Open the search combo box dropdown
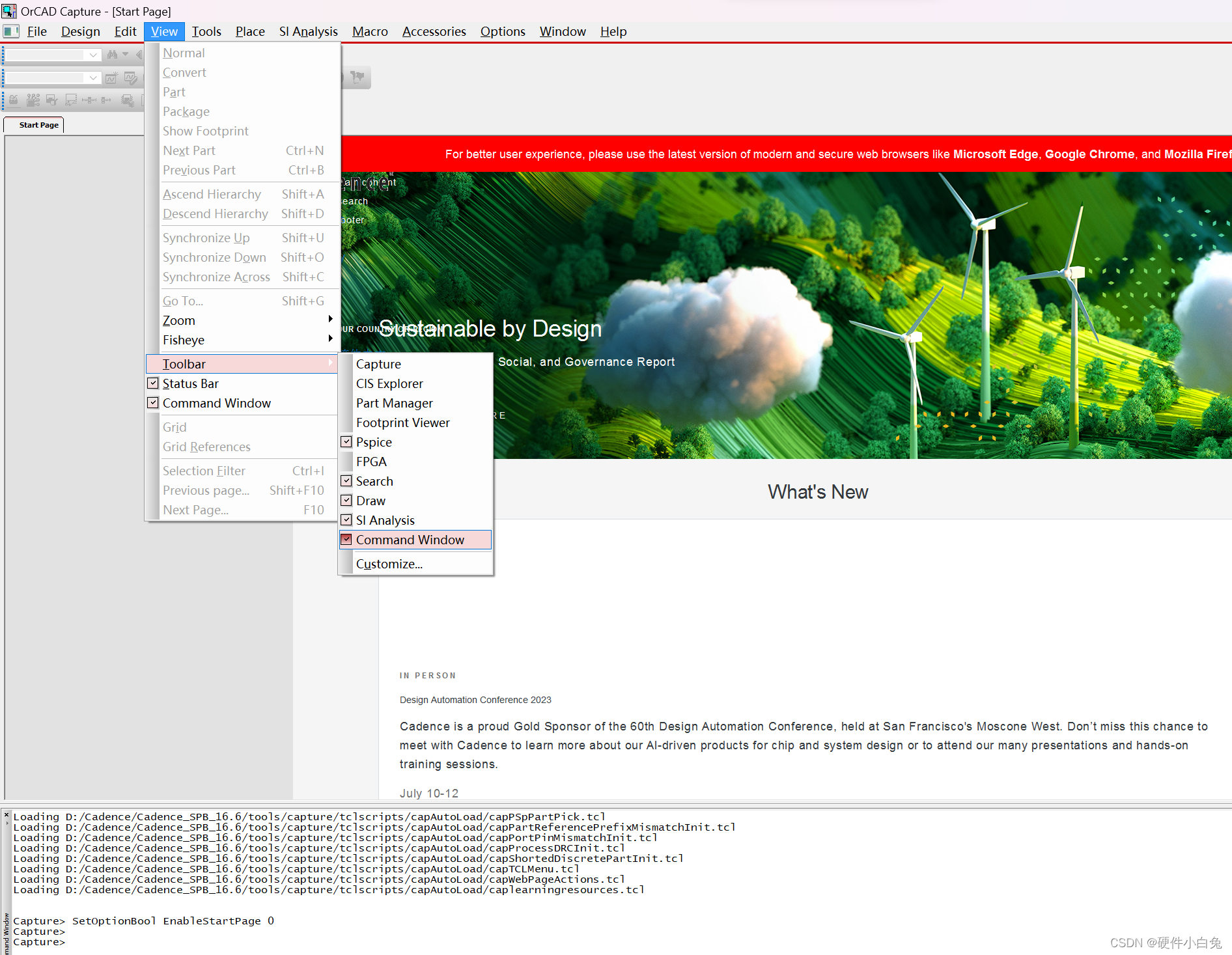This screenshot has width=1232, height=955. pyautogui.click(x=92, y=55)
